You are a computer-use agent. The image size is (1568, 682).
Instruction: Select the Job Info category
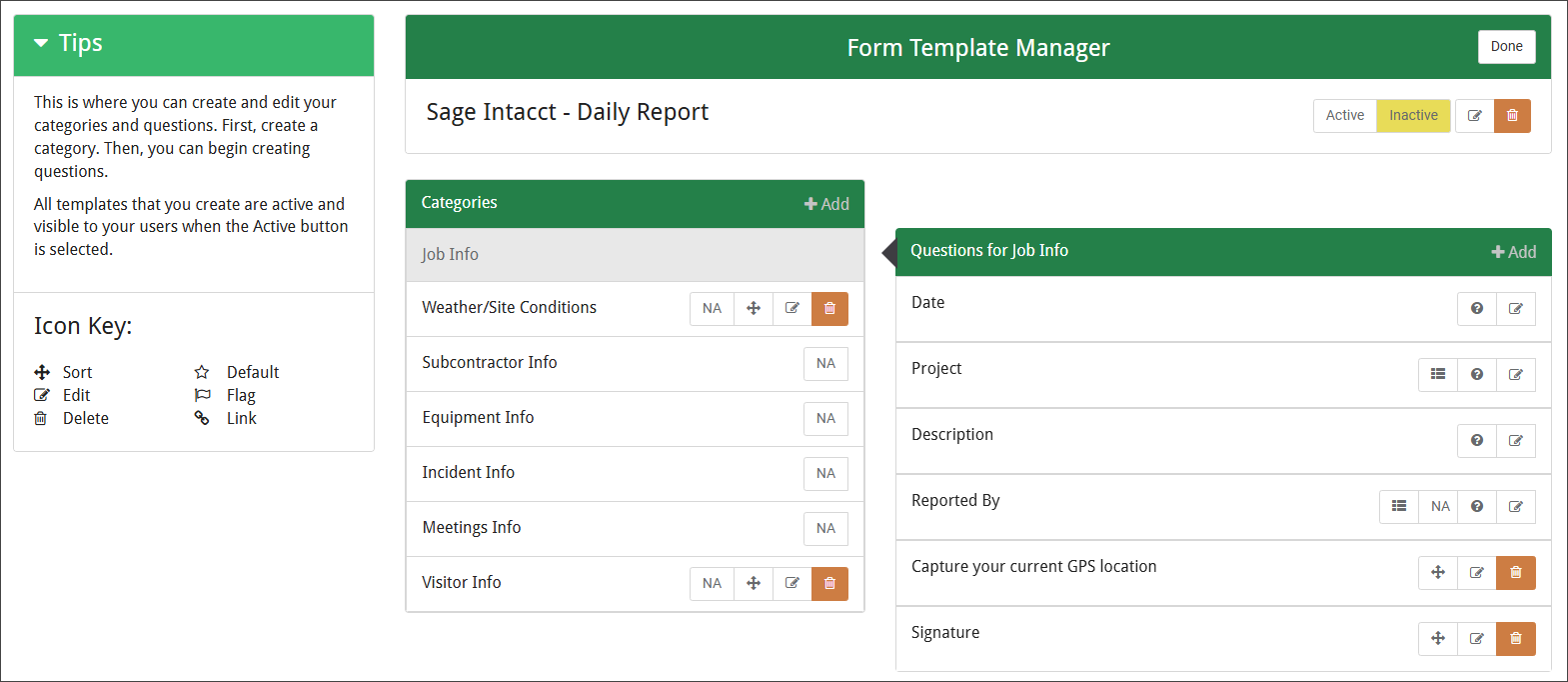pos(635,255)
